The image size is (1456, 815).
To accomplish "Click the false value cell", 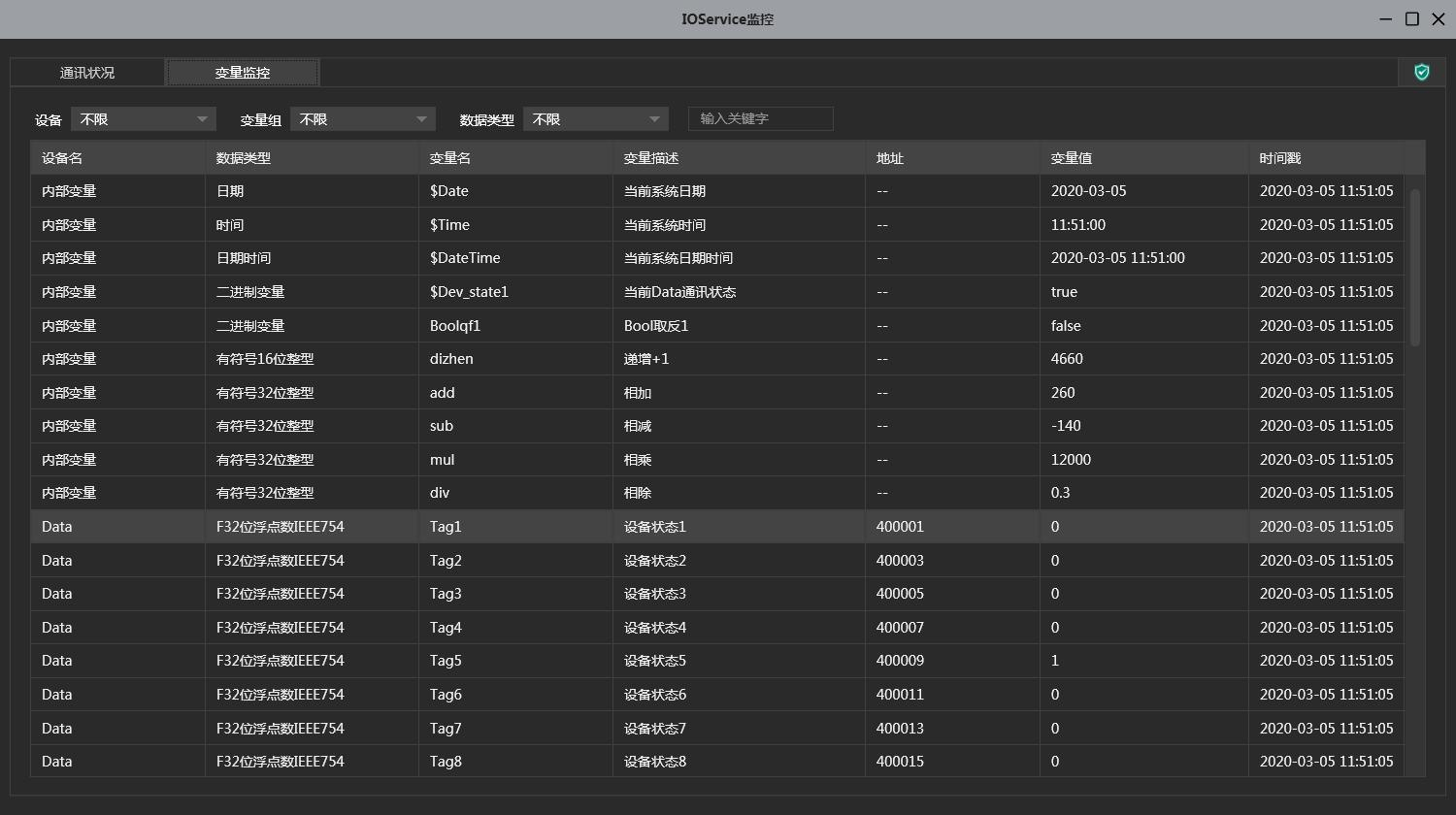I will click(1144, 326).
